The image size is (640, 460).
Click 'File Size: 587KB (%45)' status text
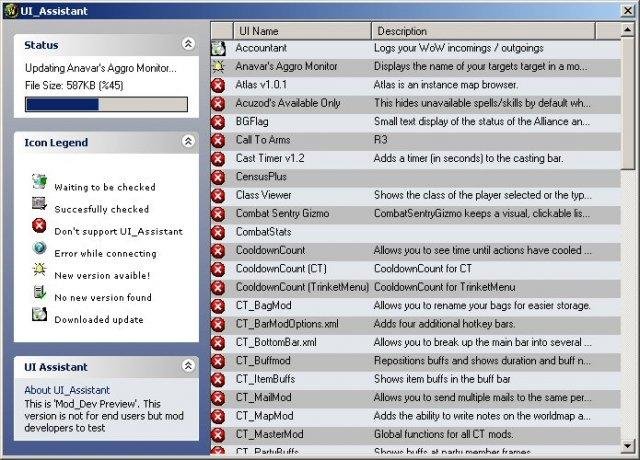click(74, 86)
